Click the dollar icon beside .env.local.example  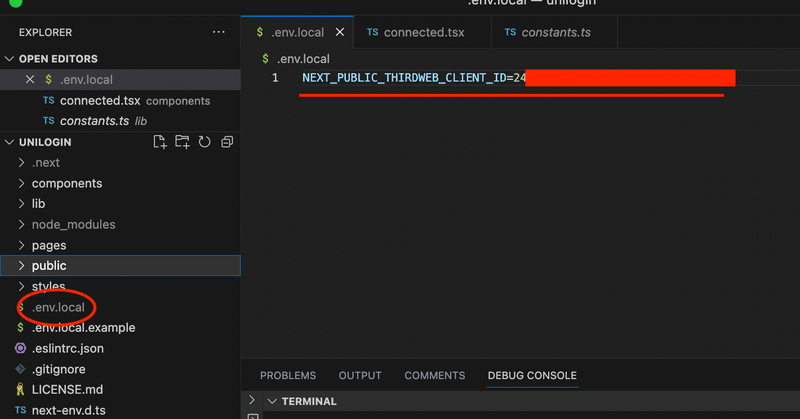click(20, 327)
